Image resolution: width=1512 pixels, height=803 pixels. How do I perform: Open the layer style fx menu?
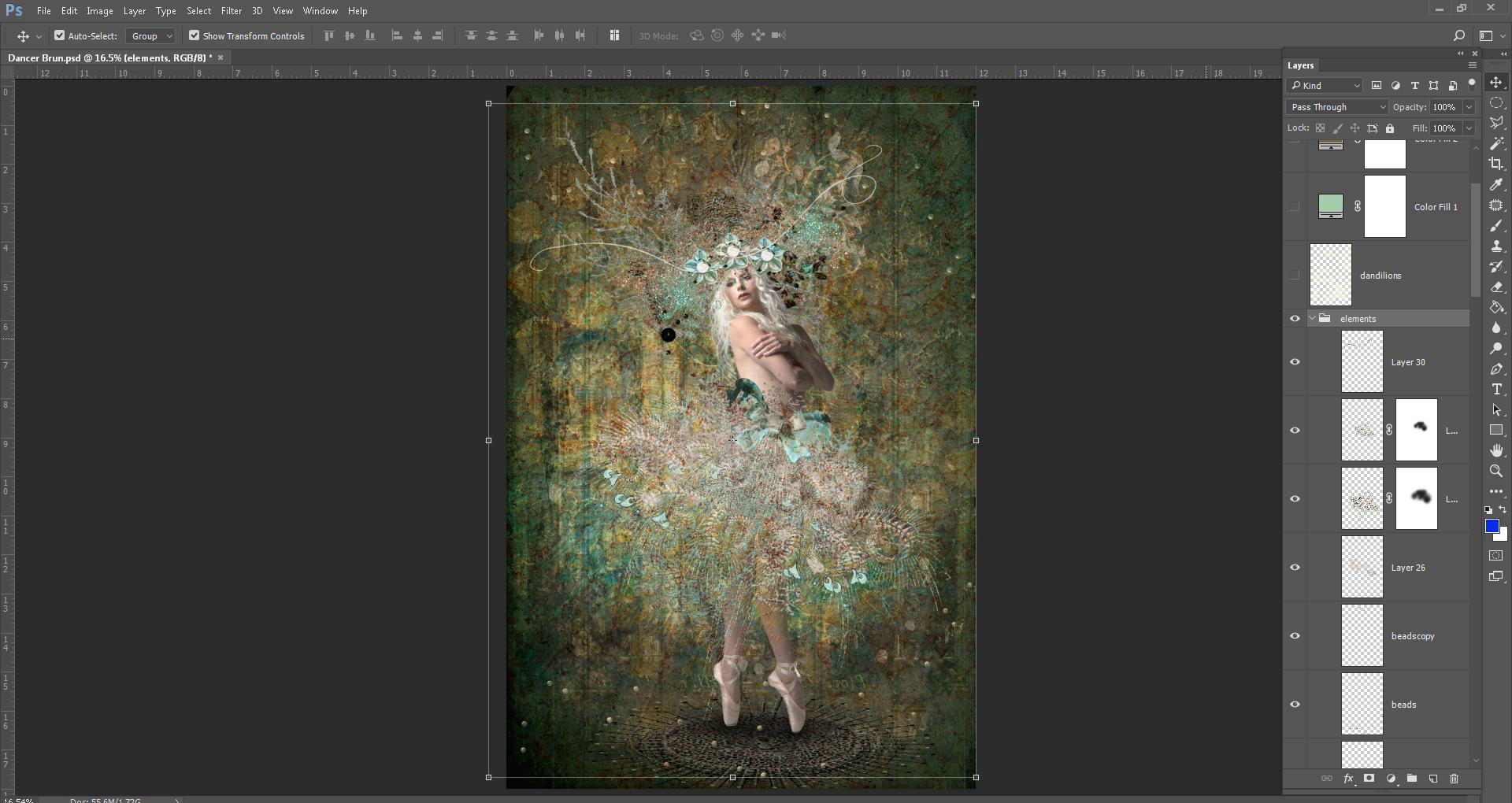pyautogui.click(x=1348, y=779)
